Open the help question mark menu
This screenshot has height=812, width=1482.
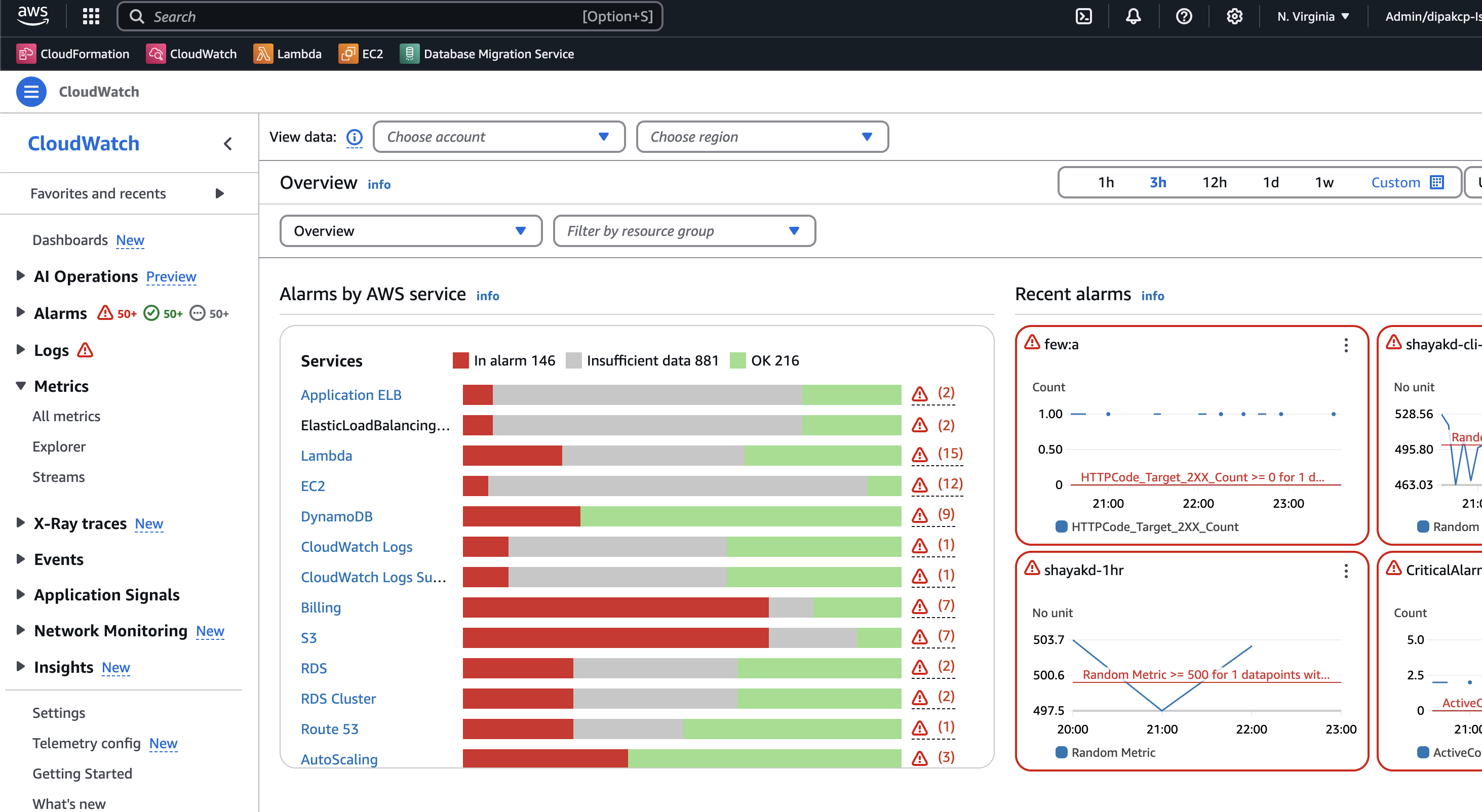pyautogui.click(x=1184, y=16)
